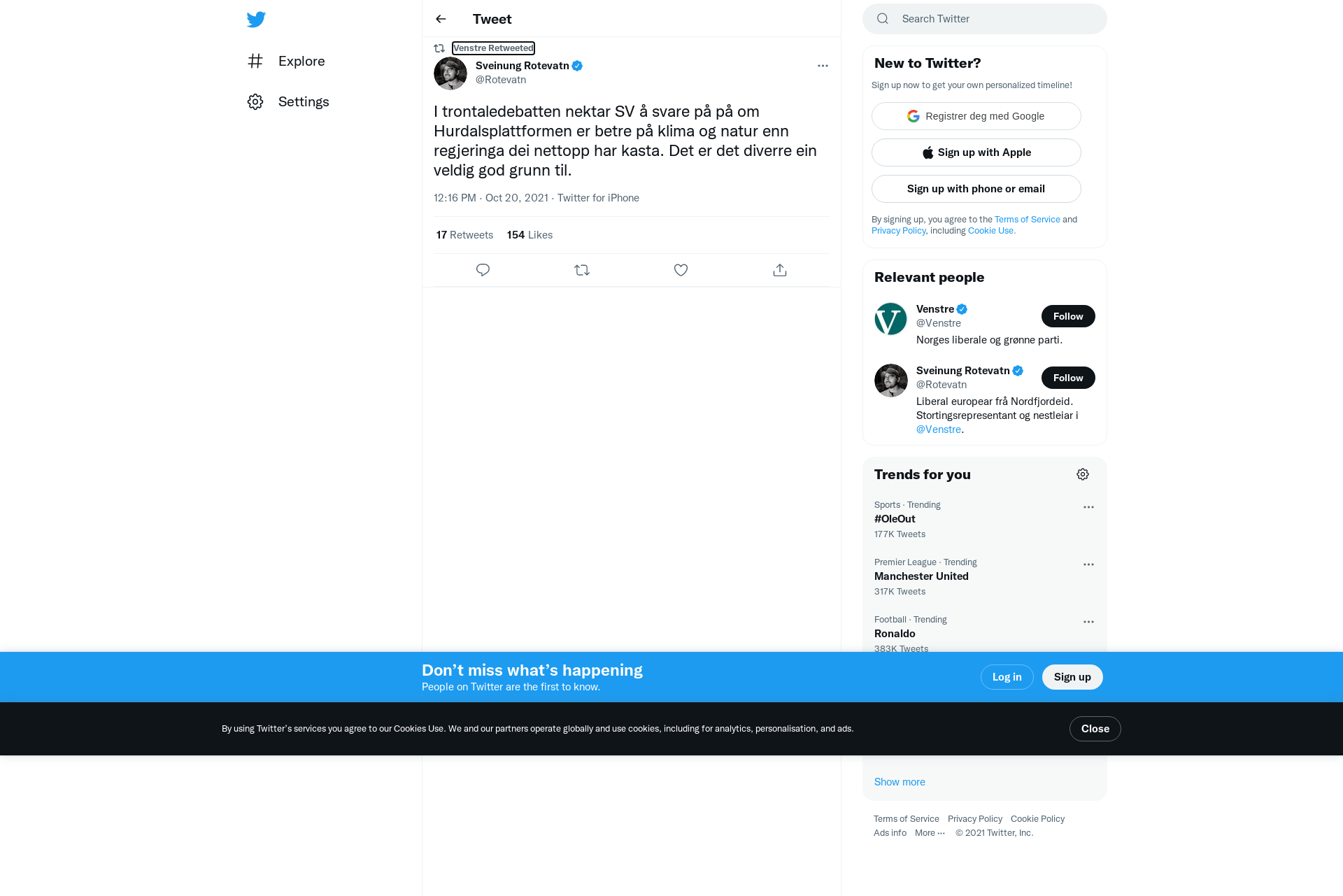
Task: Reply to the tweet via speech bubble icon
Action: coord(483,270)
